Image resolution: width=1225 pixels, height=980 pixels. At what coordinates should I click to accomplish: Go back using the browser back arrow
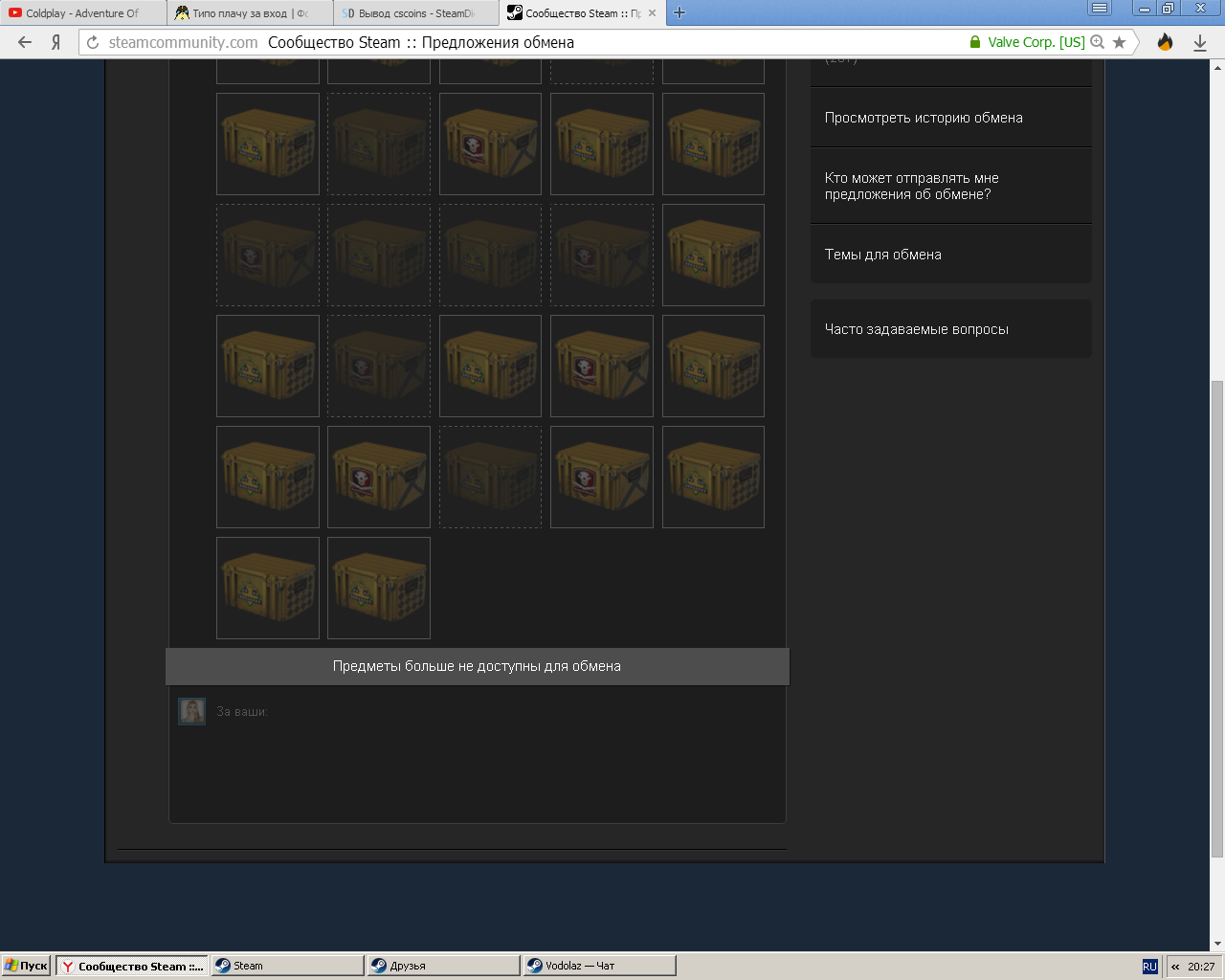tap(25, 42)
